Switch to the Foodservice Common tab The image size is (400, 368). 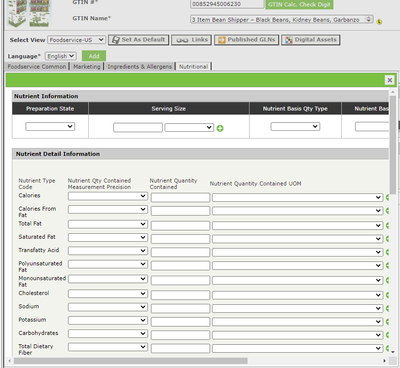(x=37, y=67)
